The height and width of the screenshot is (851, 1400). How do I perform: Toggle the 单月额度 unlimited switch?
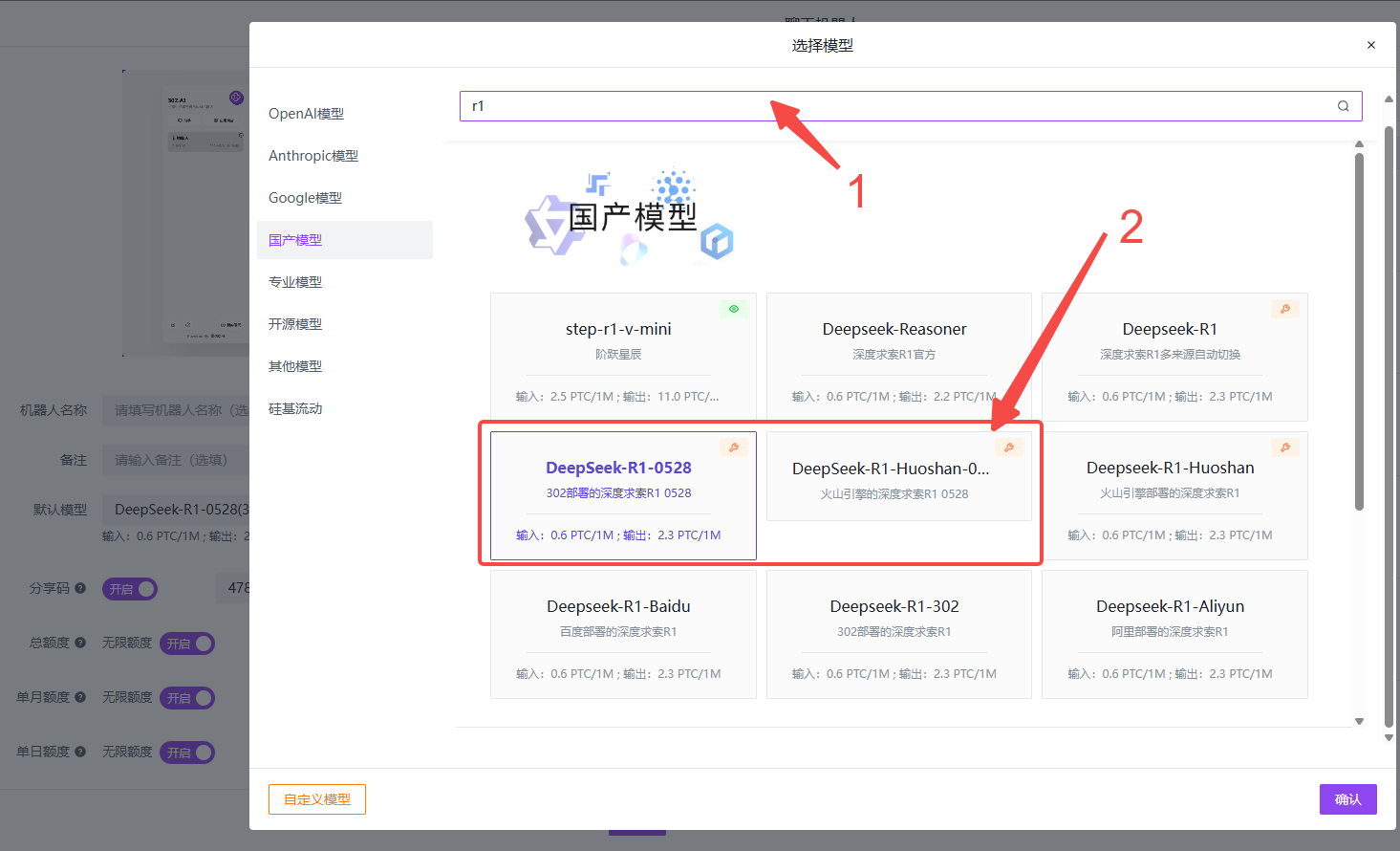[x=186, y=698]
